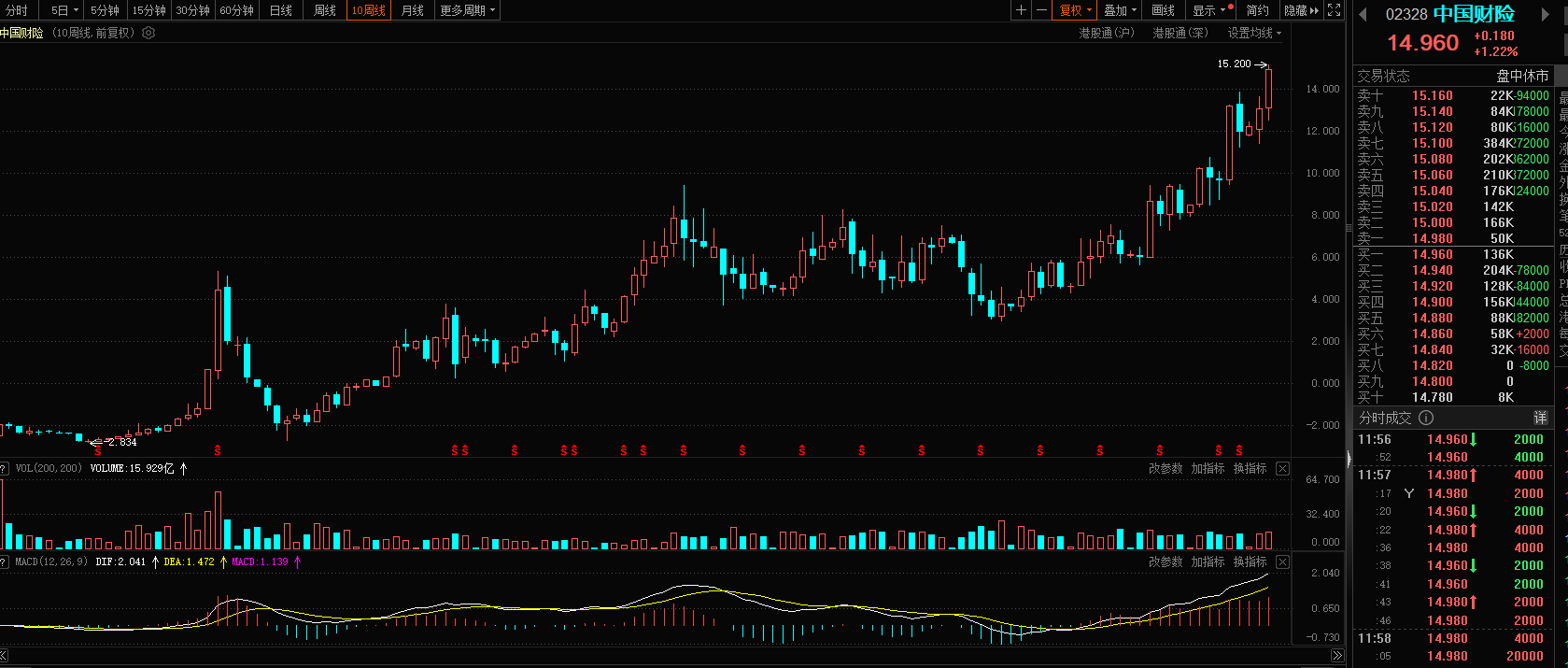The height and width of the screenshot is (668, 1568).
Task: Zoom out chart with minus icon
Action: click(x=1041, y=10)
